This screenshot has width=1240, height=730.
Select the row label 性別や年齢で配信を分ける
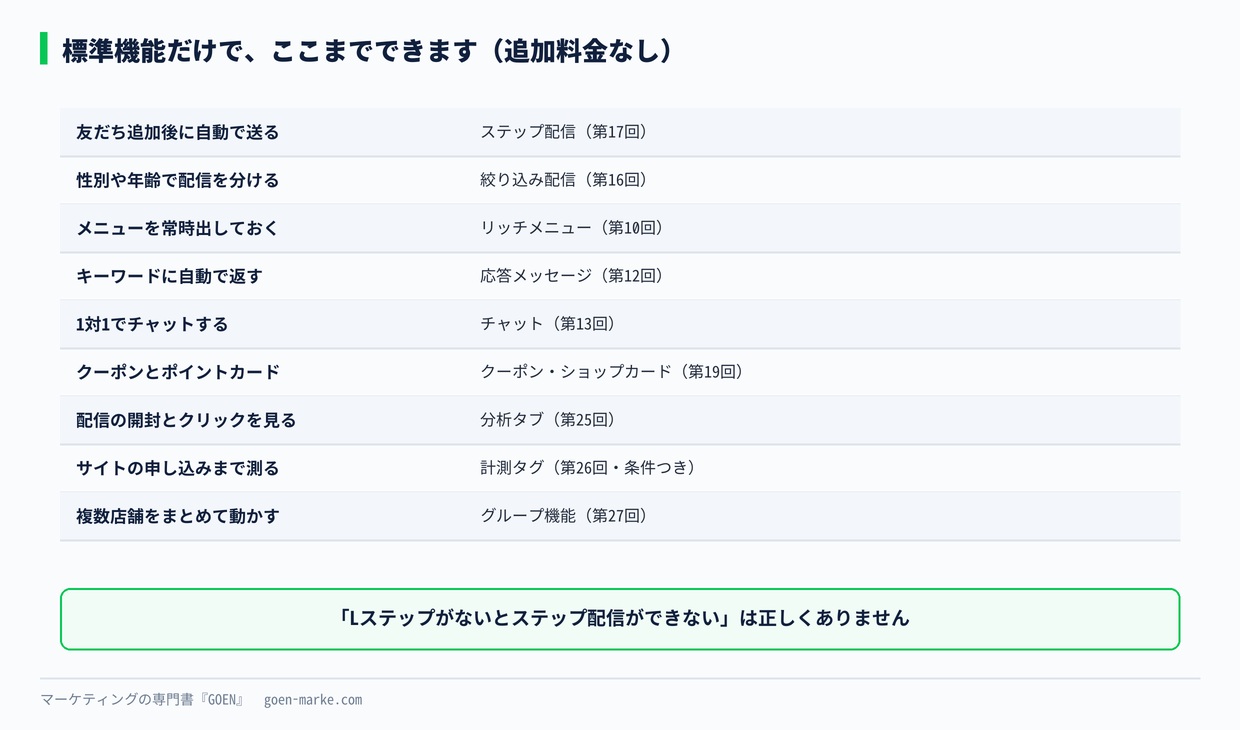[178, 180]
